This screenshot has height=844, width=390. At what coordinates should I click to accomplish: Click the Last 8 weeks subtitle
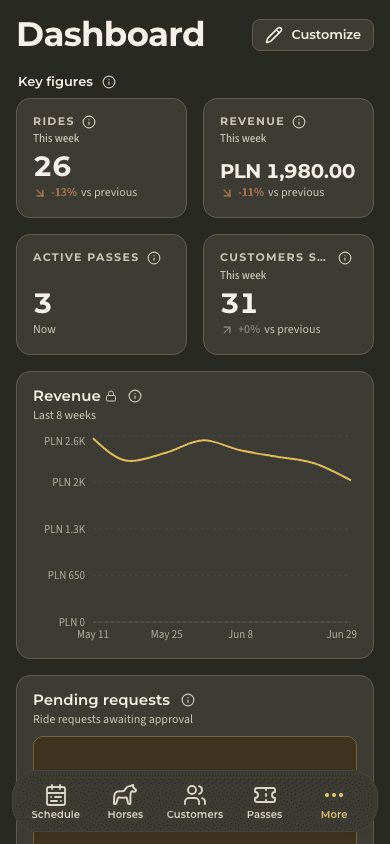[65, 415]
